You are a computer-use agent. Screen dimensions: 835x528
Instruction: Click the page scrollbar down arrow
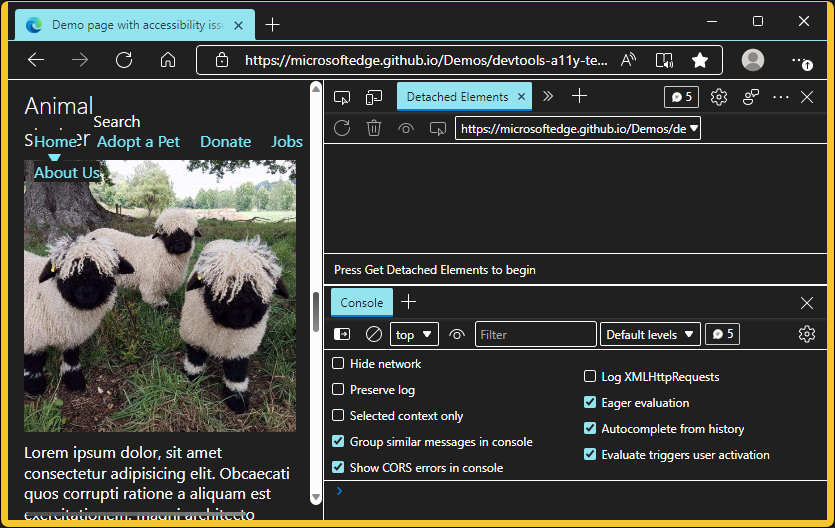(316, 498)
